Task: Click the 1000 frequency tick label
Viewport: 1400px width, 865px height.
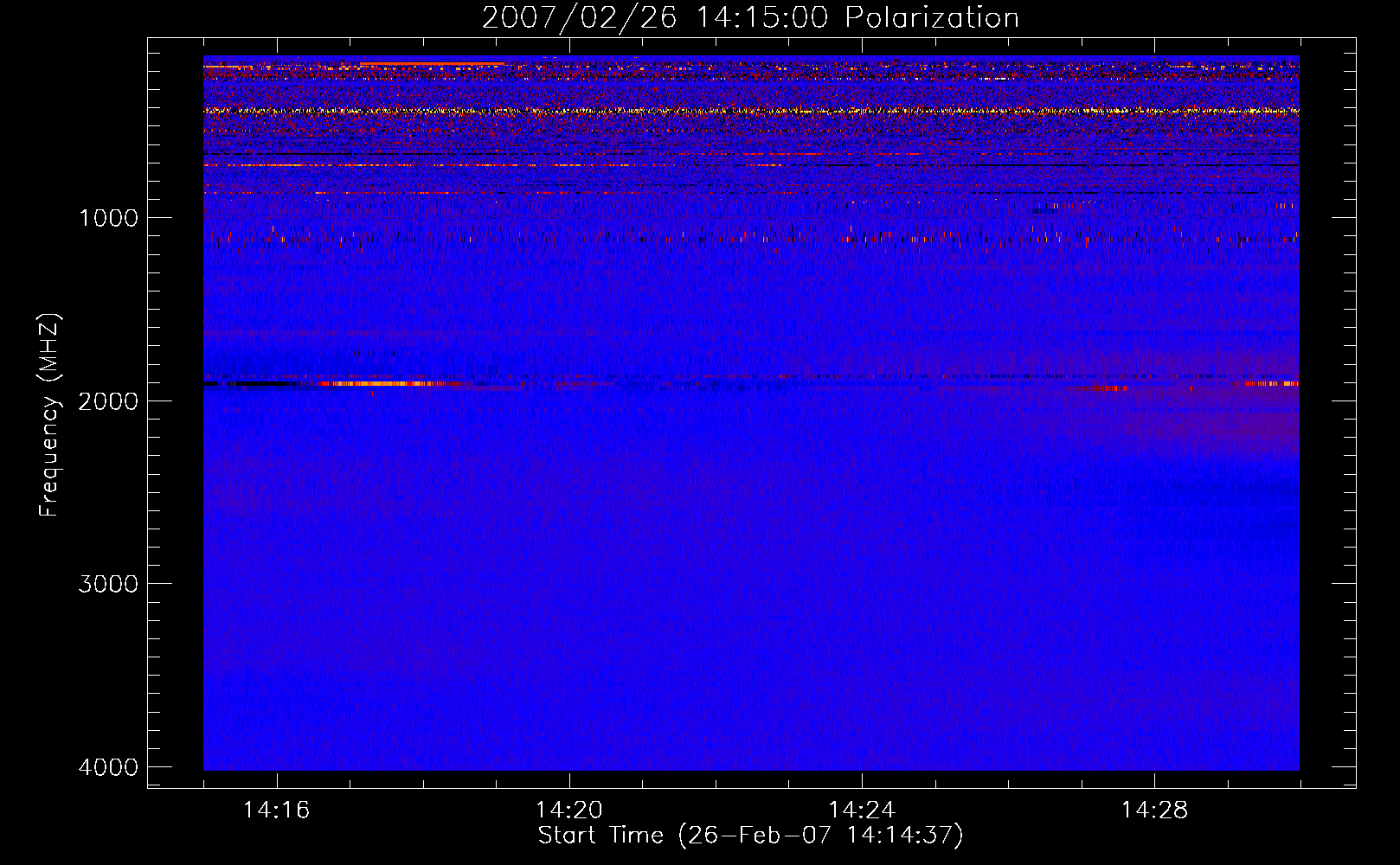Action: (x=108, y=218)
